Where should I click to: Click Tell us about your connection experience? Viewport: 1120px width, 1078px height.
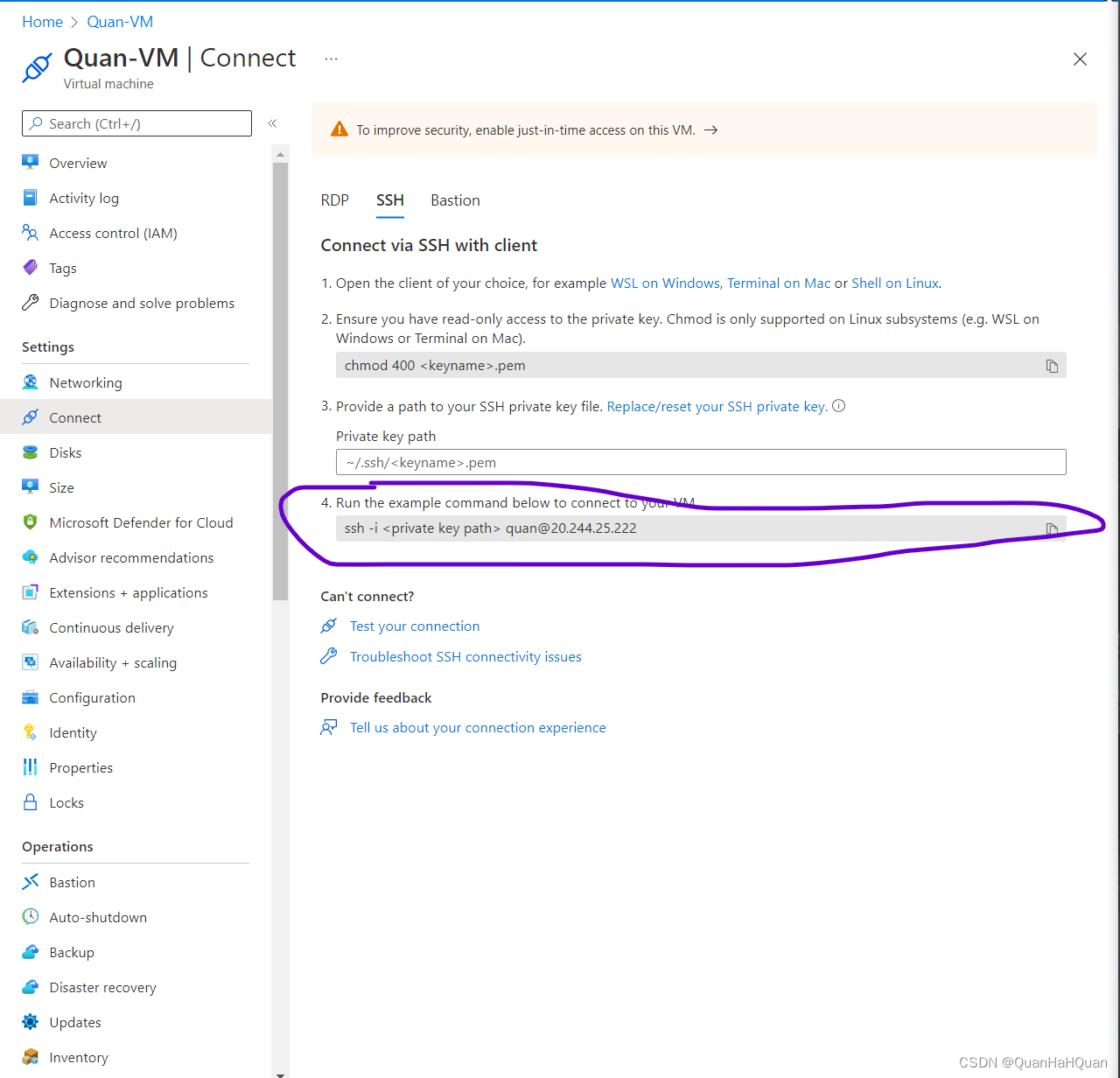click(x=478, y=728)
